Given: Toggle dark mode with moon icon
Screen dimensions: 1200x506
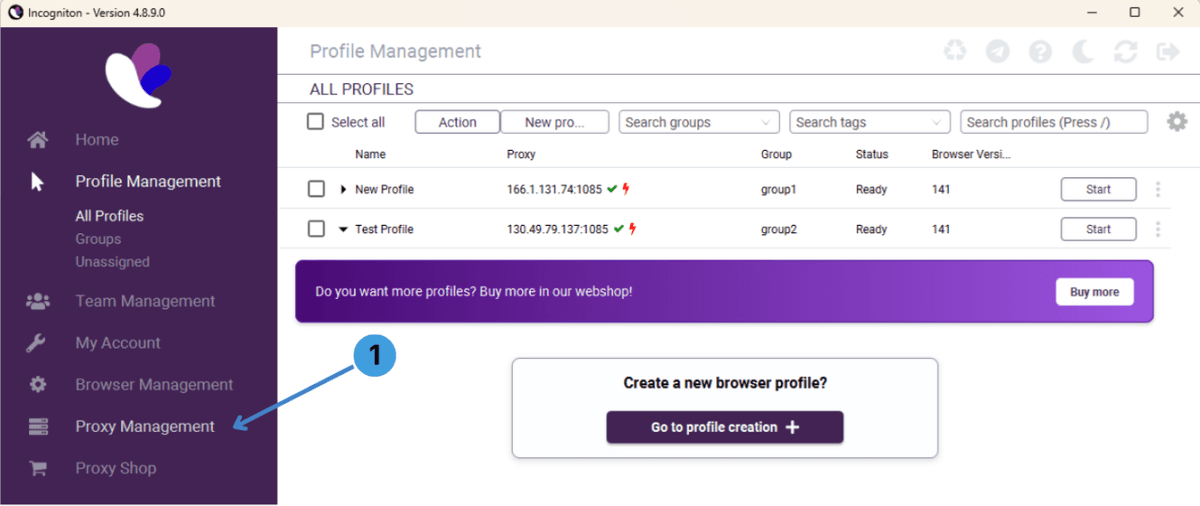Looking at the screenshot, I should point(1084,51).
